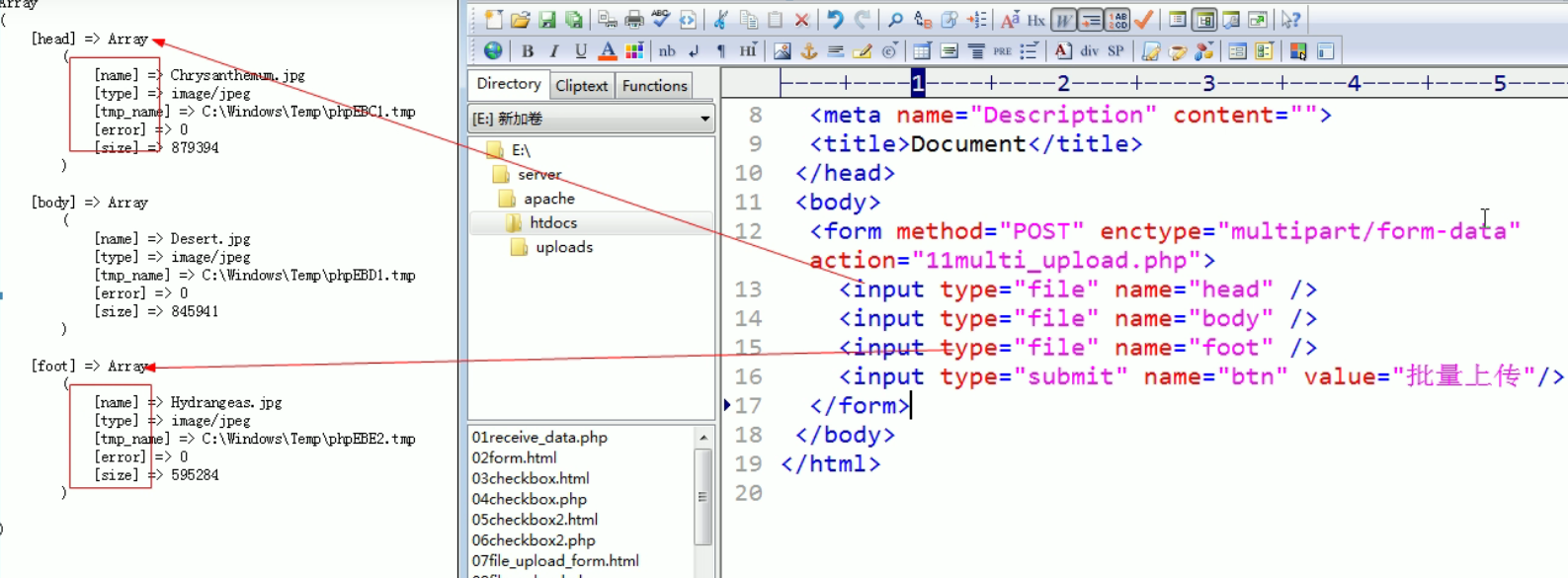Switch to Functions tab

pos(654,86)
